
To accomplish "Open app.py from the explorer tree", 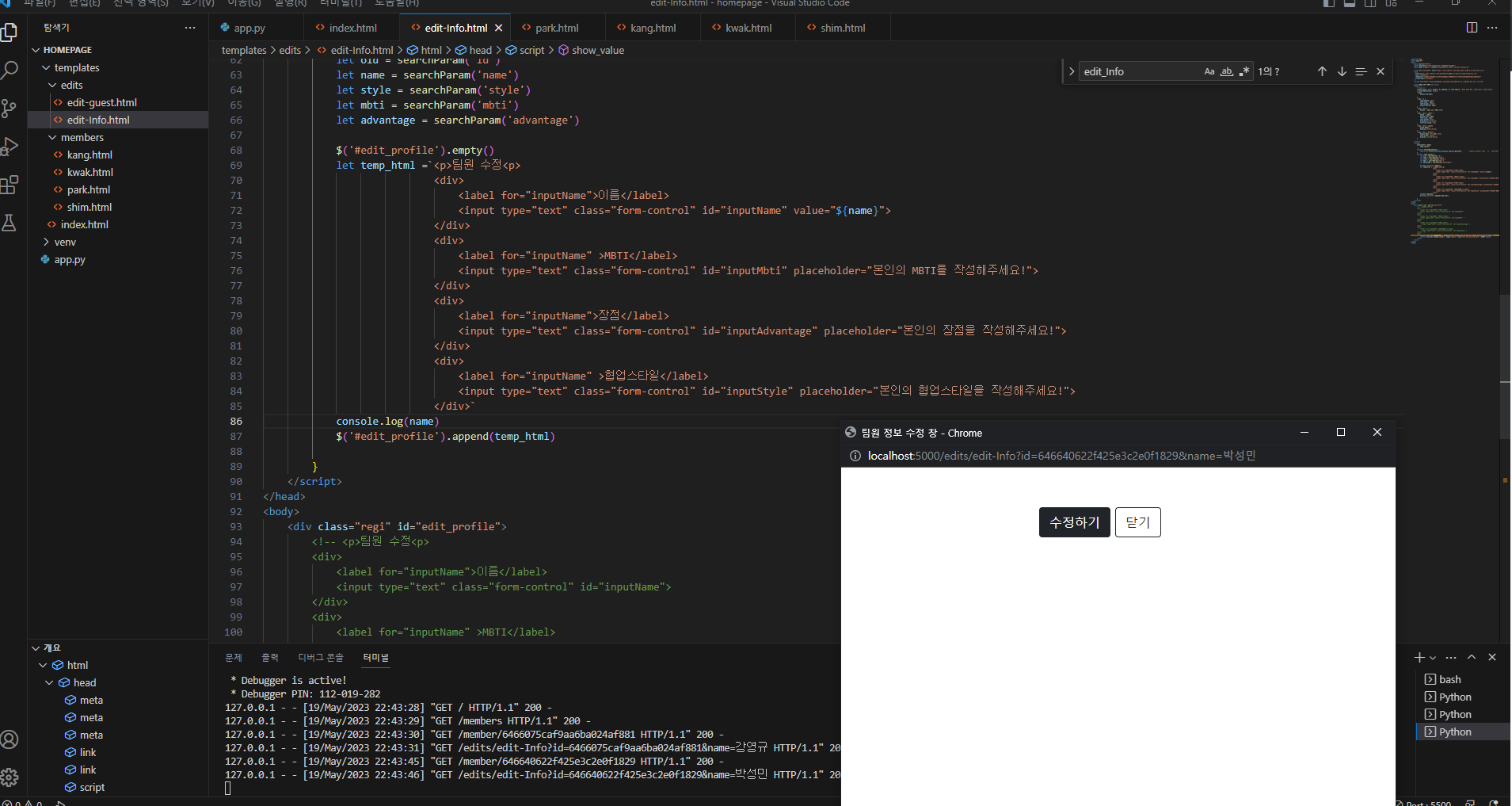I will (70, 259).
